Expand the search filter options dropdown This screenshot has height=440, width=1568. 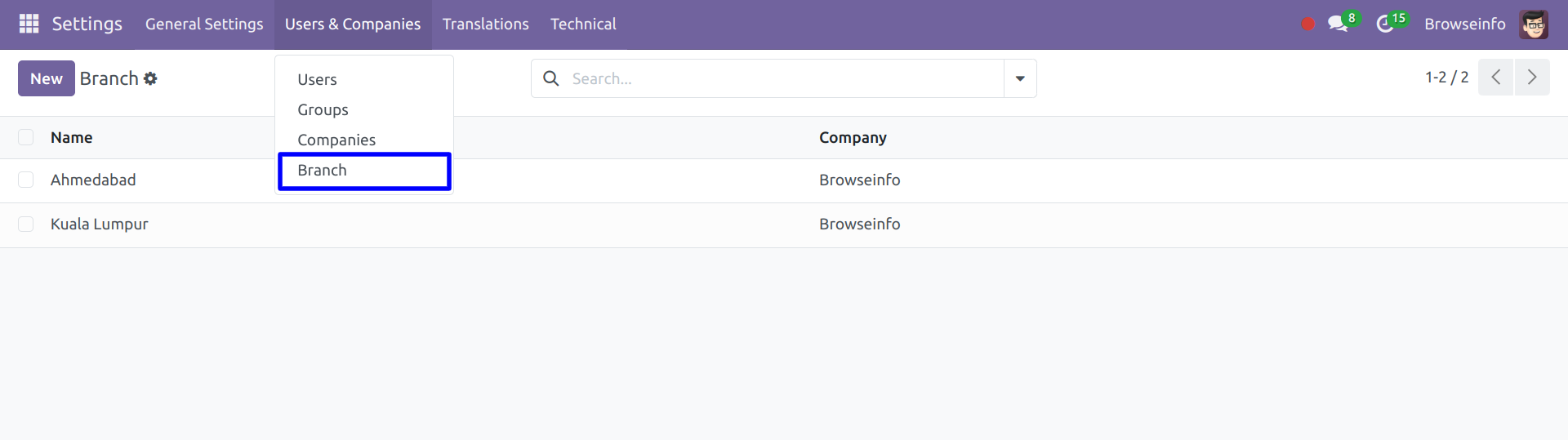point(1020,78)
